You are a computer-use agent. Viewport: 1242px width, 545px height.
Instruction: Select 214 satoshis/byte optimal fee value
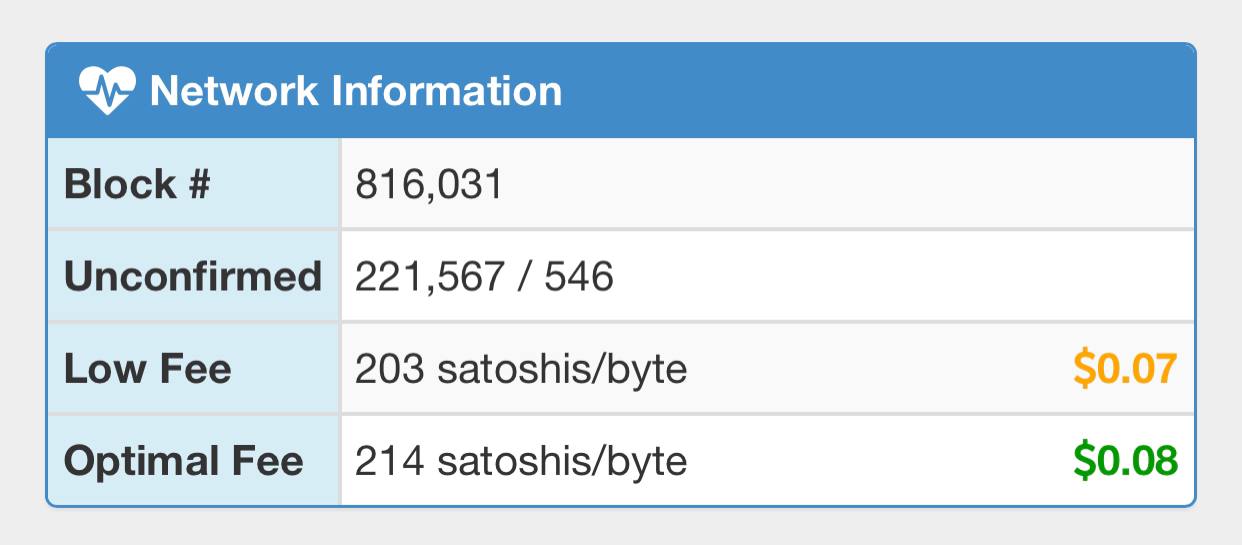(x=521, y=462)
